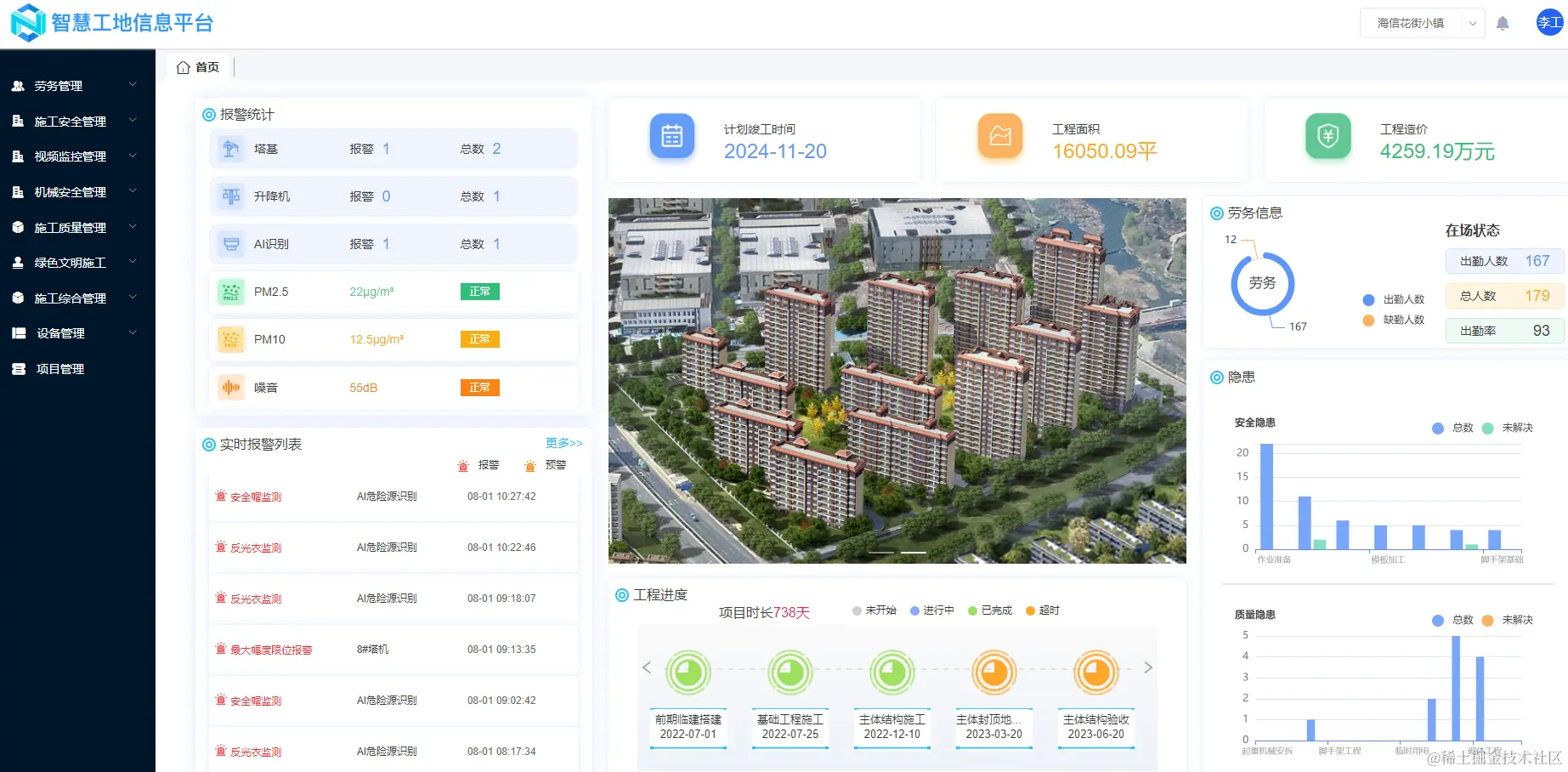This screenshot has height=772, width=1568.
Task: Click the 主体结构施工 progress node icon
Action: [892, 673]
